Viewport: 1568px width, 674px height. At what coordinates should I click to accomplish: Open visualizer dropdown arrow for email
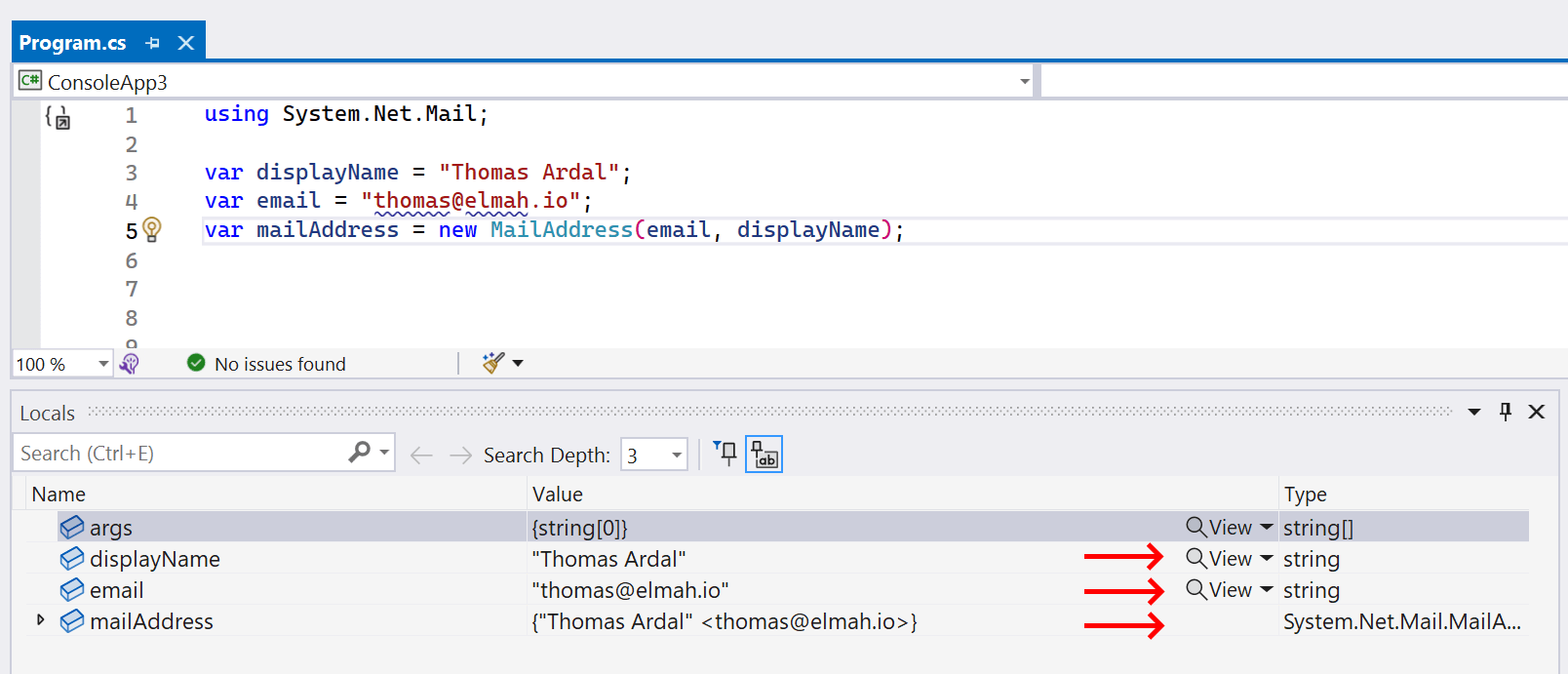[x=1267, y=589]
